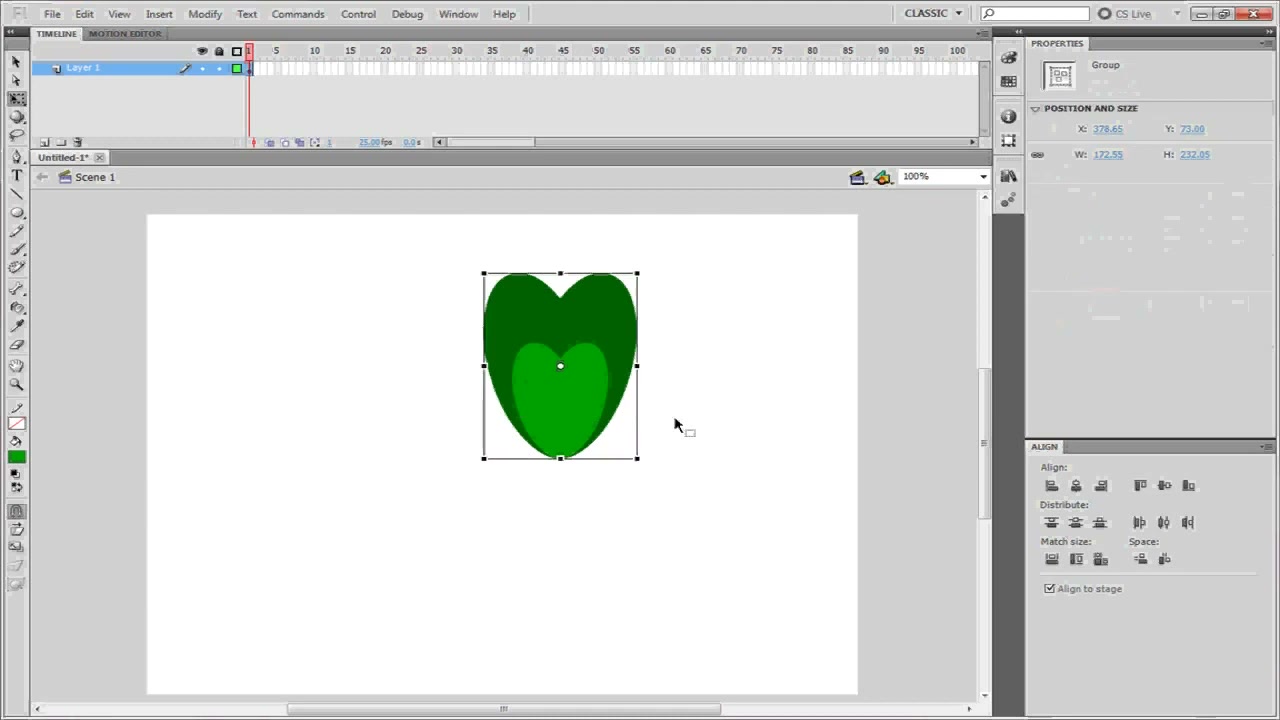1280x720 pixels.
Task: Open the Commands menu
Action: [x=298, y=14]
